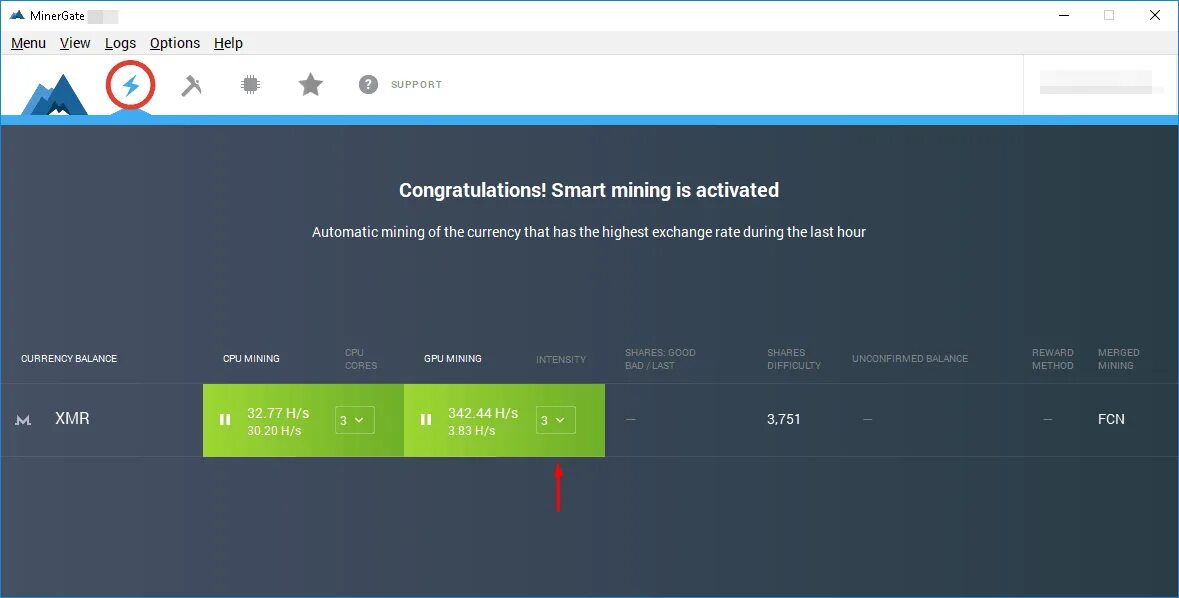Click the MERGED MINING column header
This screenshot has width=1179, height=598.
[1119, 359]
